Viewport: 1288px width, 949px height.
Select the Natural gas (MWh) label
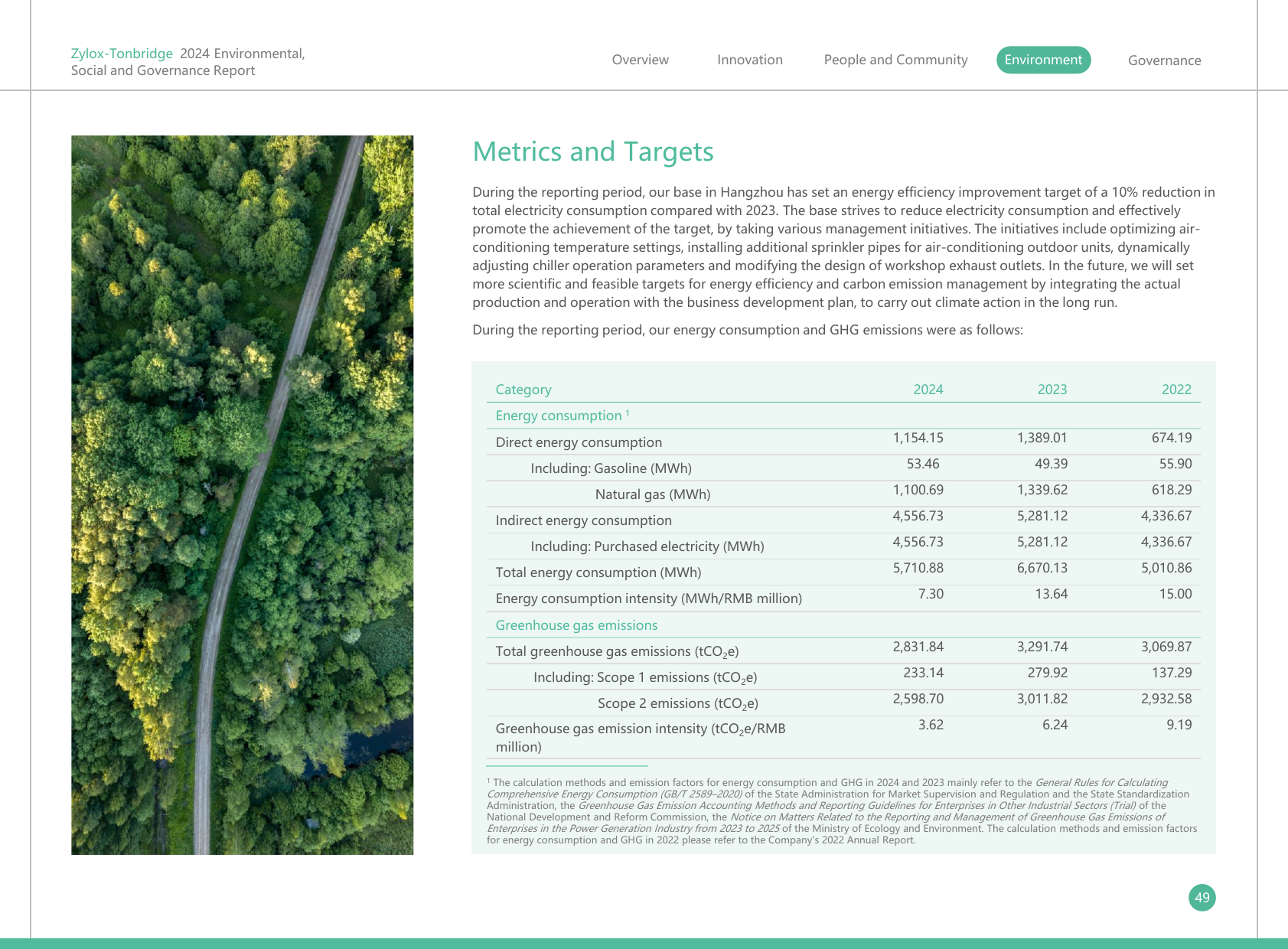(x=653, y=494)
